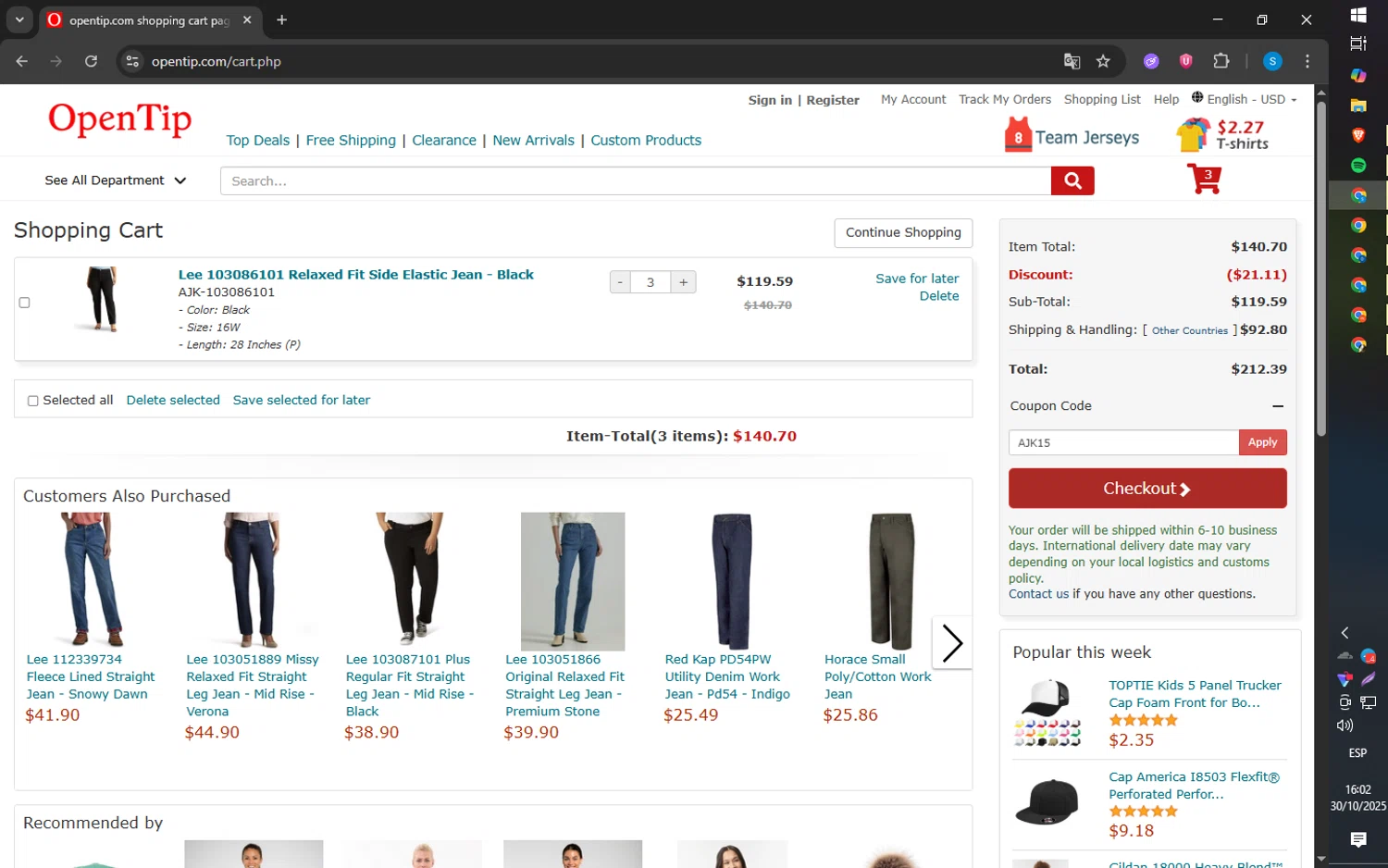Click Delete selected link
Image resolution: width=1388 pixels, height=868 pixels.
(173, 400)
